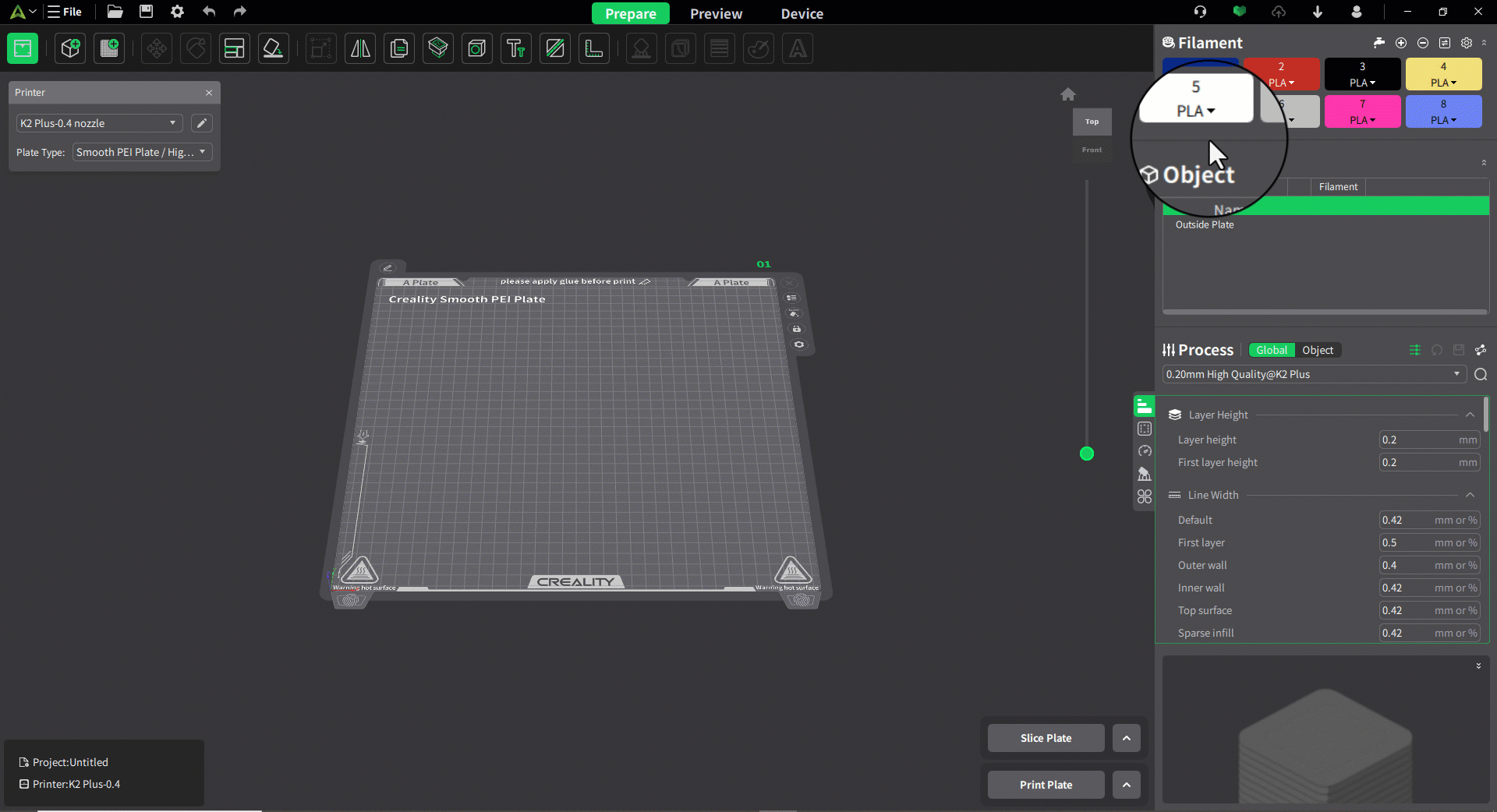The height and width of the screenshot is (812, 1497).
Task: Click the Outer wall line width field
Action: (x=1429, y=566)
